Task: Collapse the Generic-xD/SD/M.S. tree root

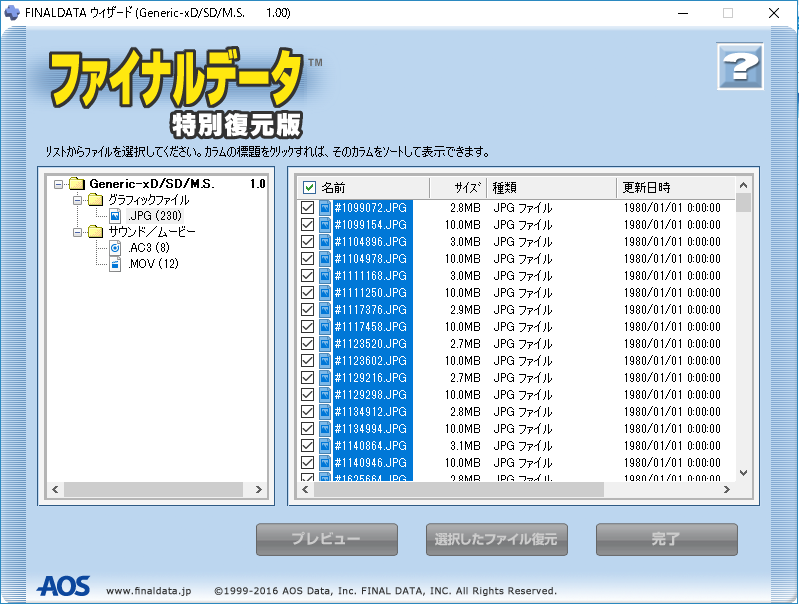Action: pyautogui.click(x=59, y=184)
